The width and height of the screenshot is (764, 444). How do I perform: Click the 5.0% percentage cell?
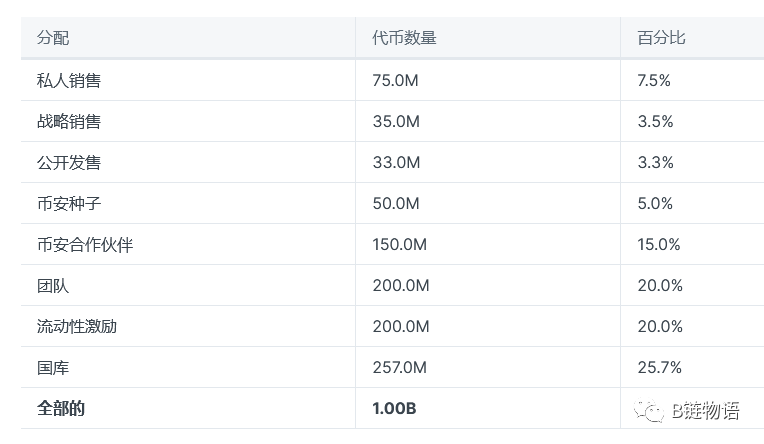pos(655,203)
